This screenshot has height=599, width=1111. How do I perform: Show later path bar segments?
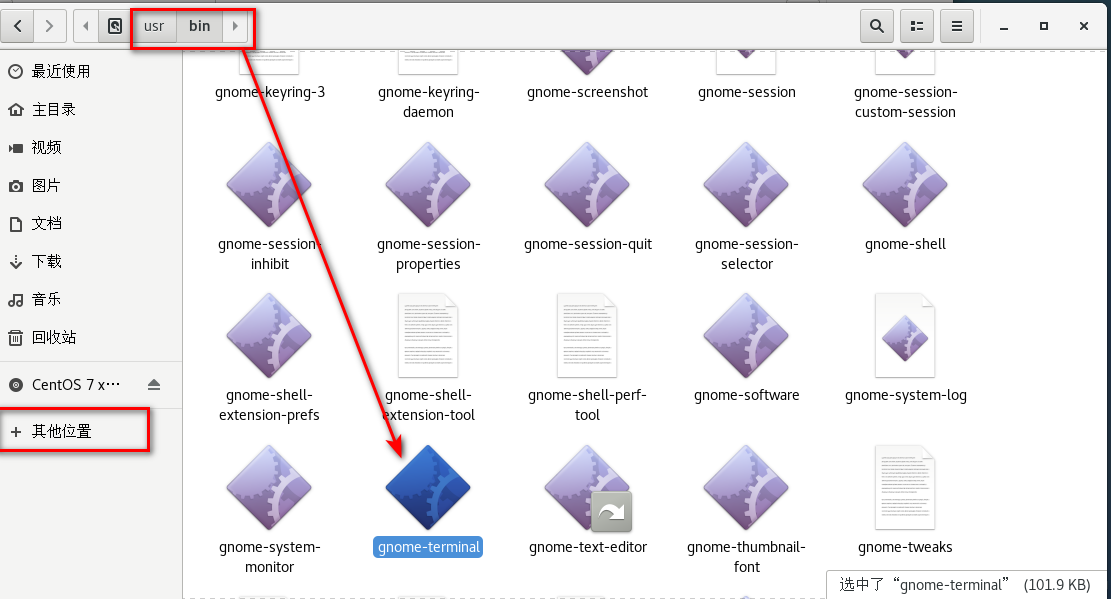point(235,26)
